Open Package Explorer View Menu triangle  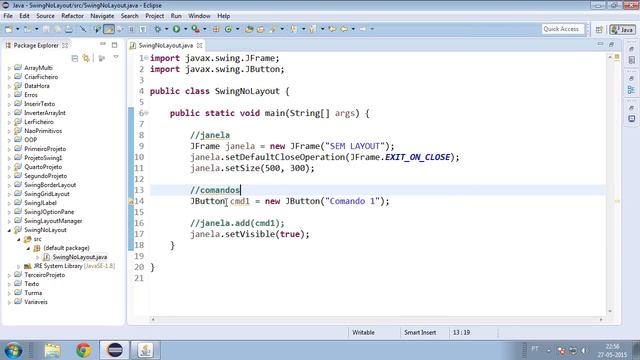[116, 58]
